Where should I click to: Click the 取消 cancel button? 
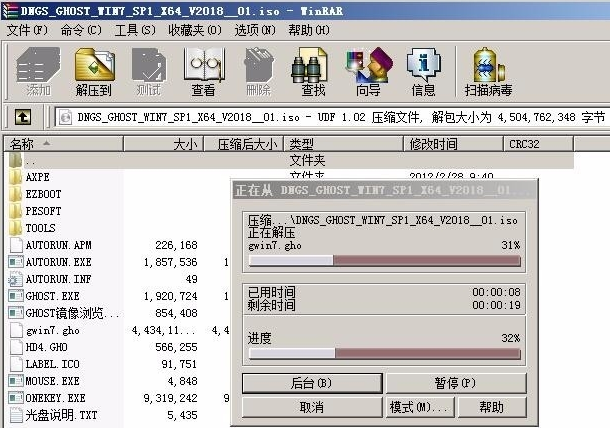(x=312, y=407)
